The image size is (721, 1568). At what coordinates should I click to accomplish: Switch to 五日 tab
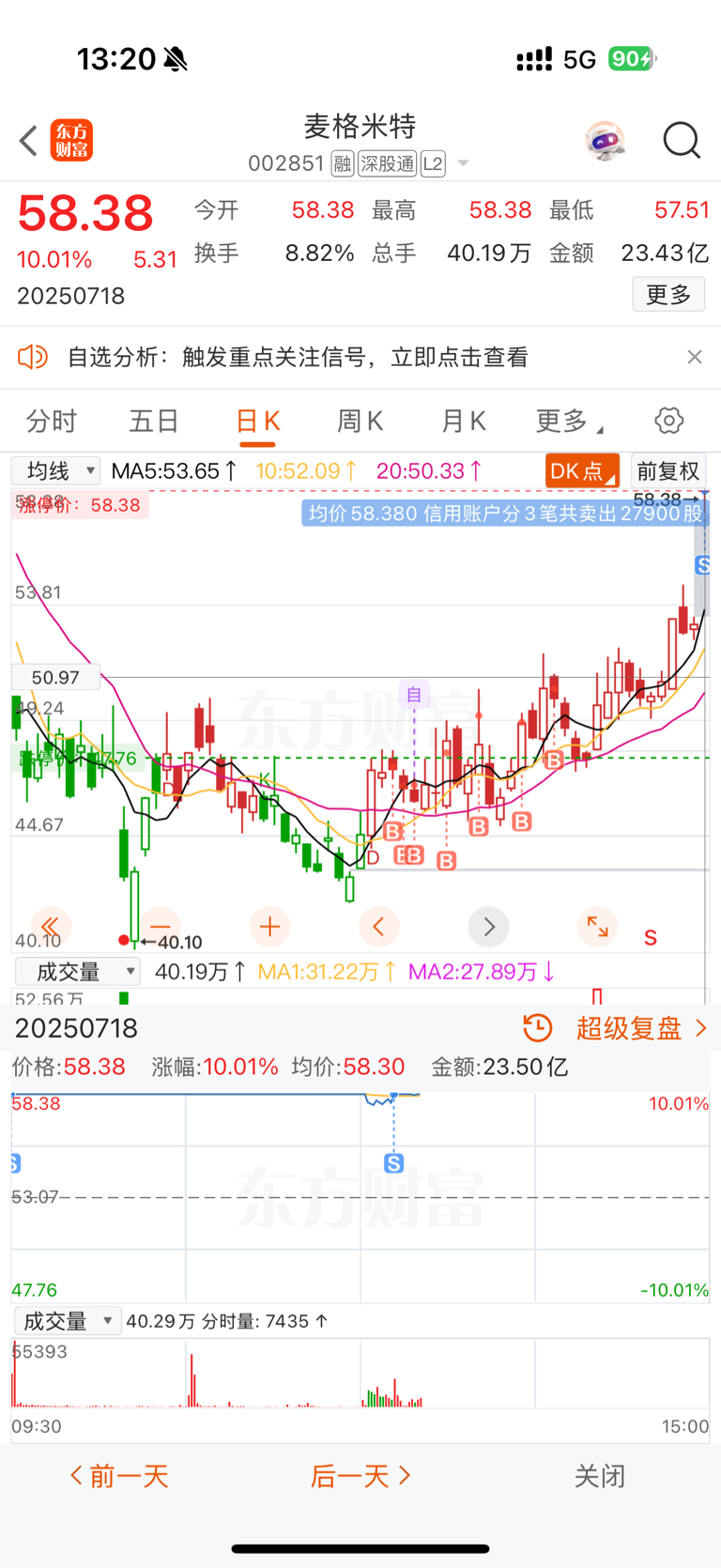click(154, 422)
